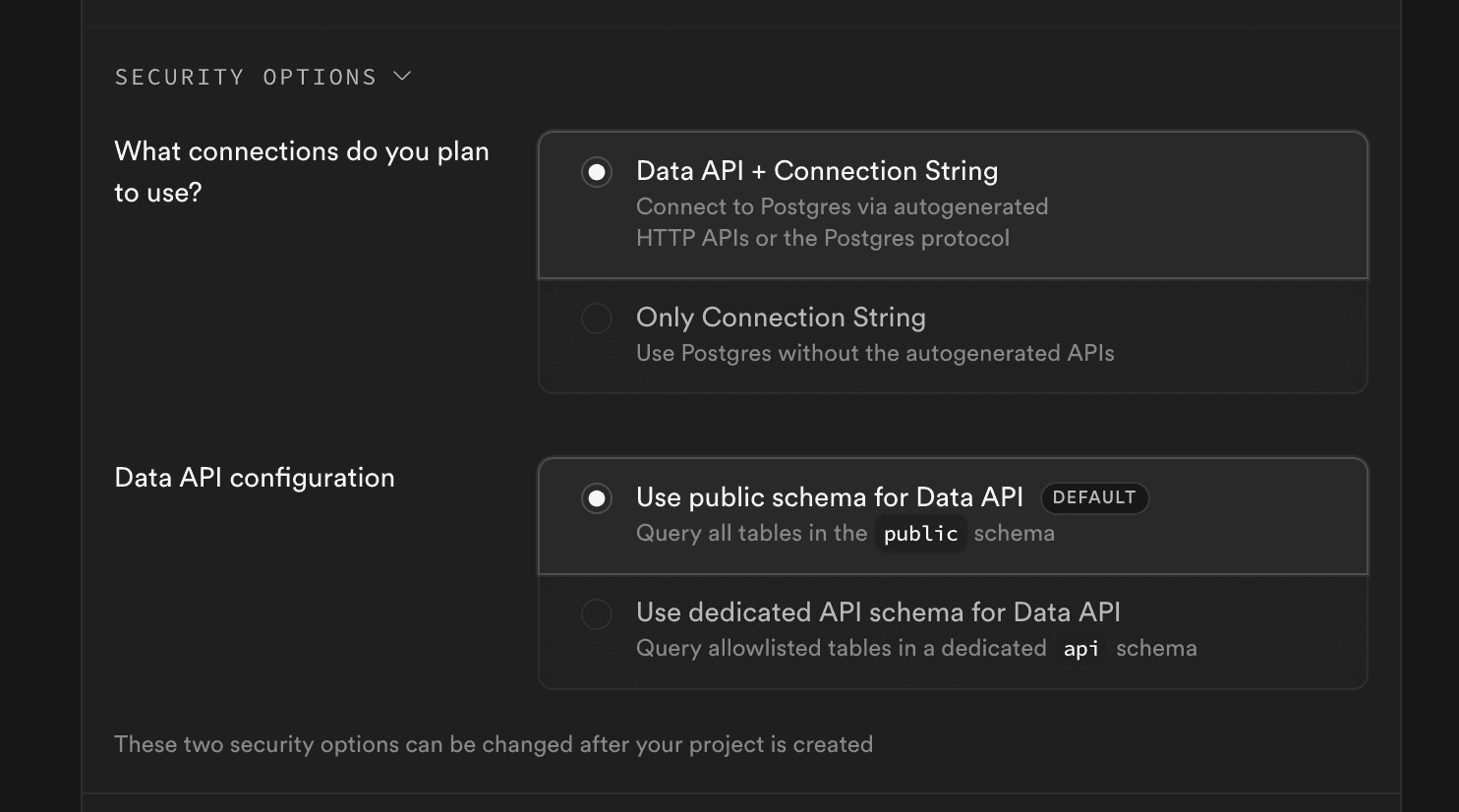Screen dimensions: 1459x812
Task: Click the dedicated API schema card
Action: 952,630
